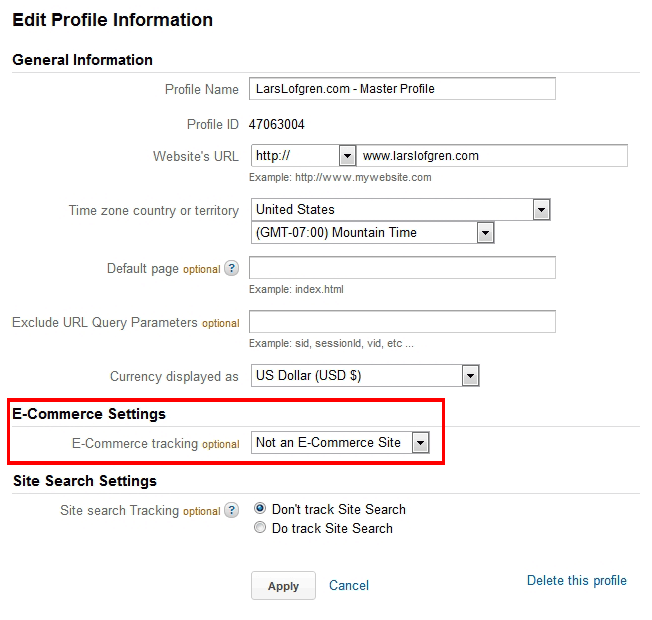The image size is (652, 620).
Task: Click the Cancel link
Action: [x=349, y=585]
